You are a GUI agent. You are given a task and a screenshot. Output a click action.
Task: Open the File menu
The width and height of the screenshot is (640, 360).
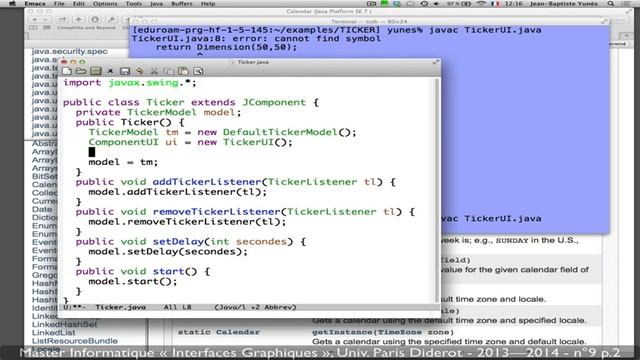[59, 4]
